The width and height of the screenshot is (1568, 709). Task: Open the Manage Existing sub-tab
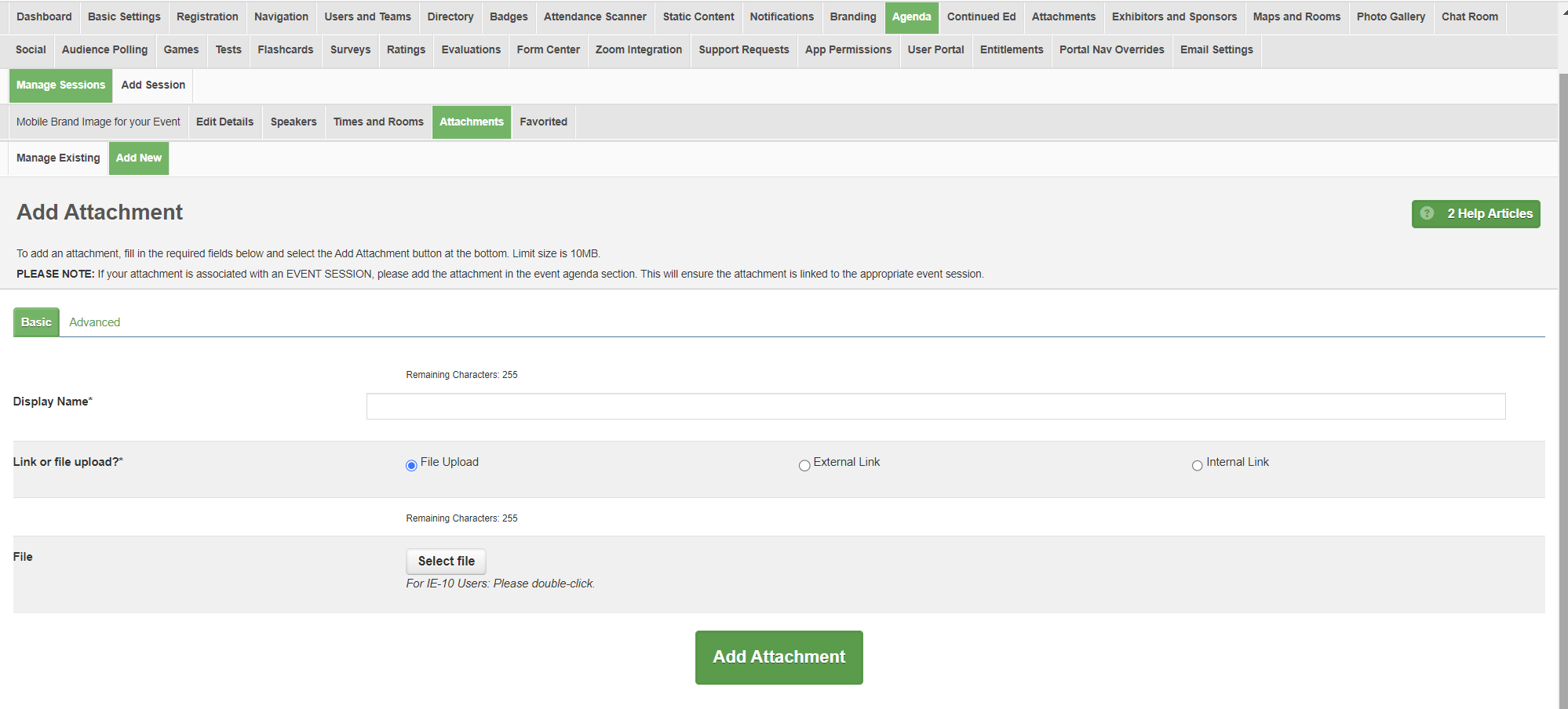58,158
